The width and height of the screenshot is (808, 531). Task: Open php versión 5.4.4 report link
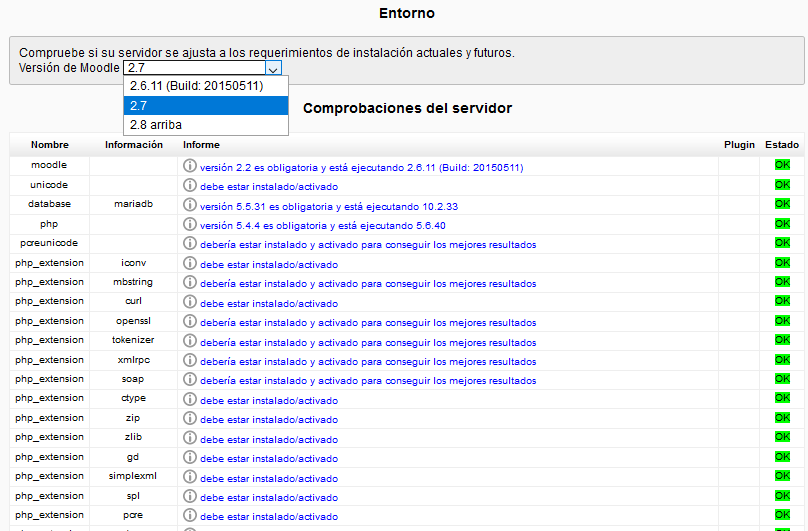pyautogui.click(x=323, y=226)
